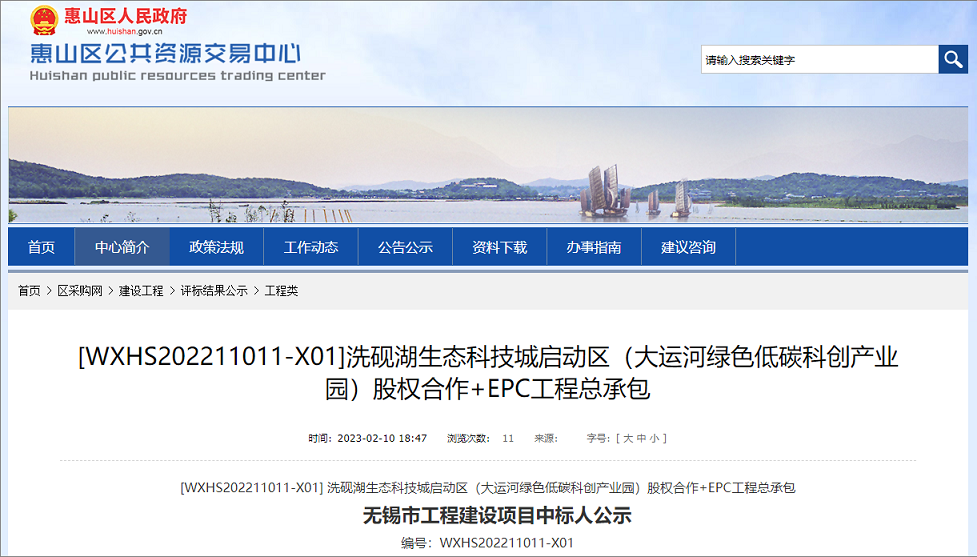The width and height of the screenshot is (977, 557).
Task: Set font size to 大
Action: [x=628, y=438]
